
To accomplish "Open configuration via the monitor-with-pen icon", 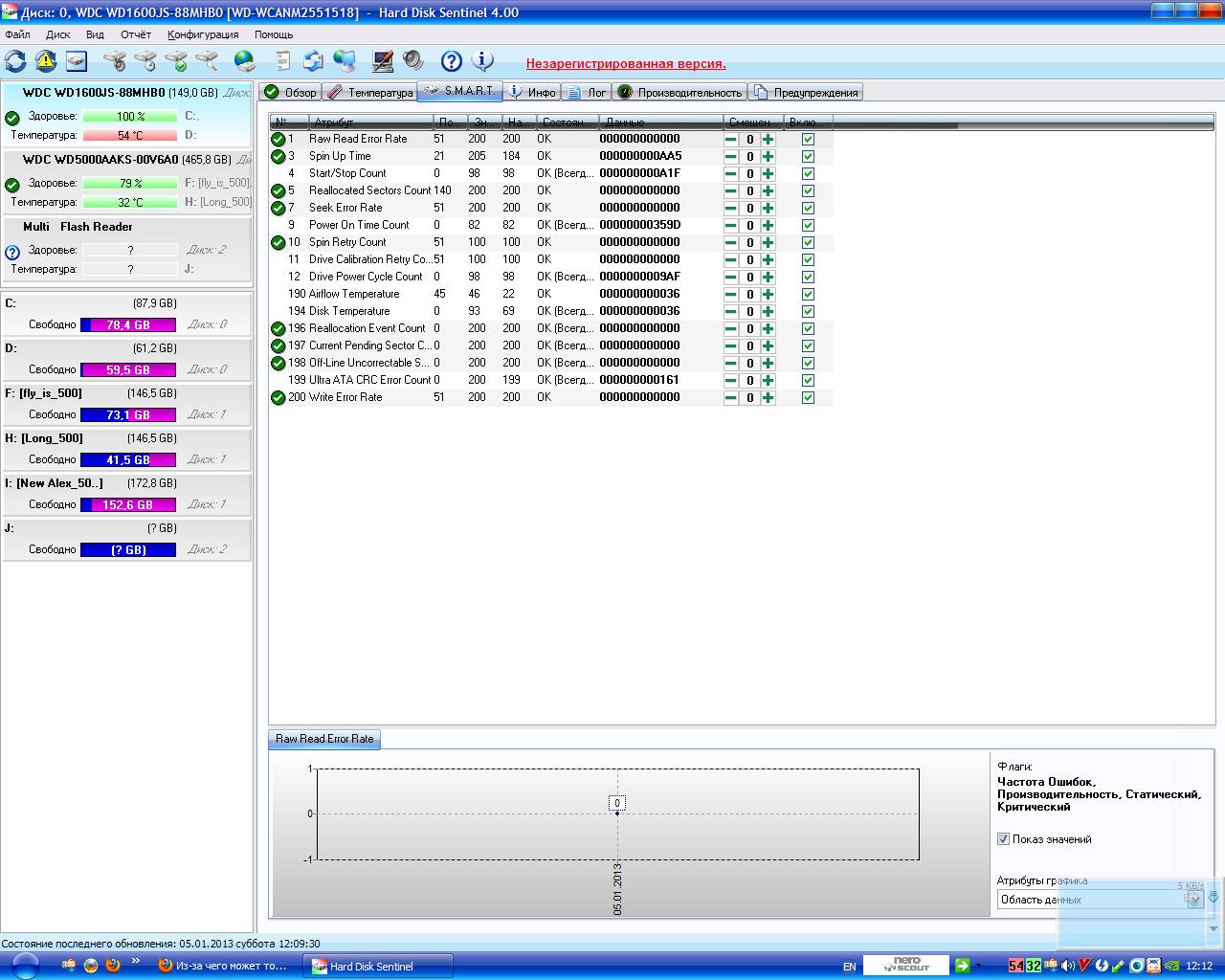I will [383, 61].
